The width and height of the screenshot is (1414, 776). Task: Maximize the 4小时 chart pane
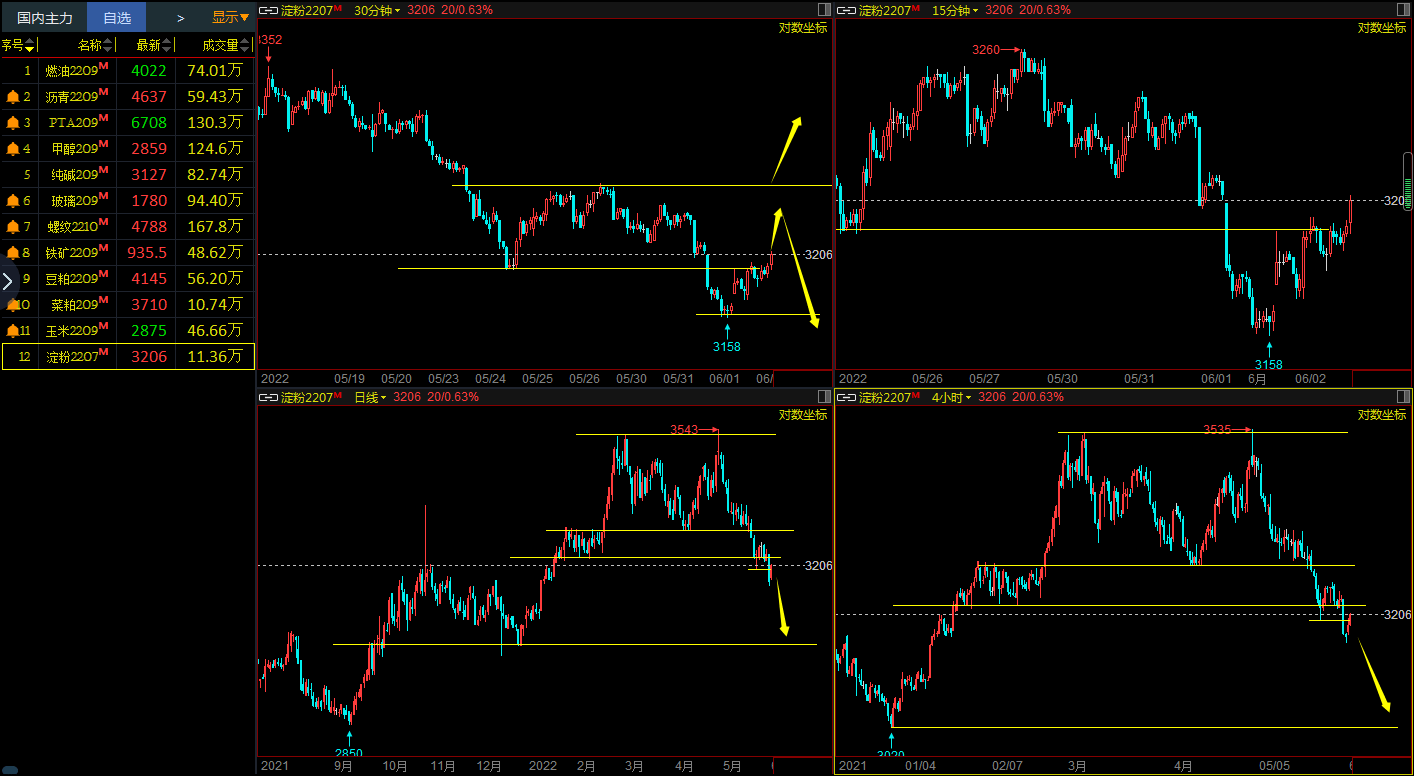[x=1401, y=397]
